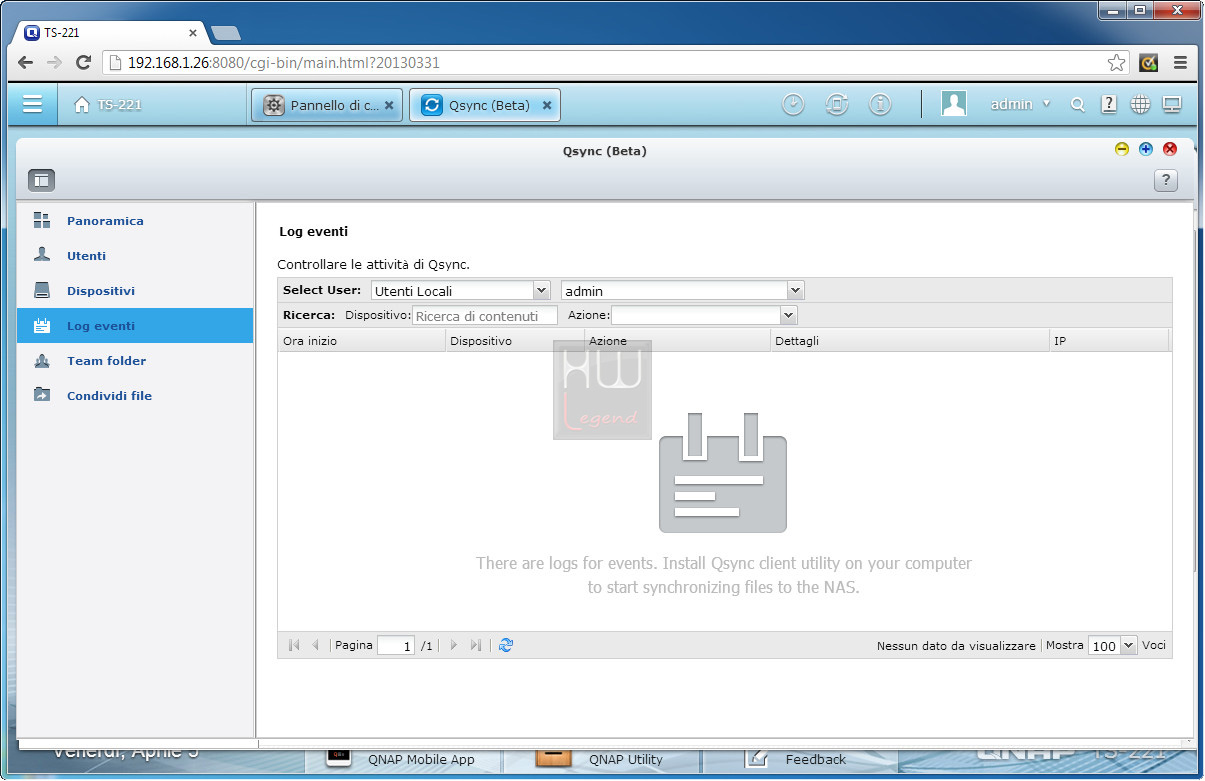Focus the Dispositivo search content field
The height and width of the screenshot is (781, 1205).
(x=485, y=316)
